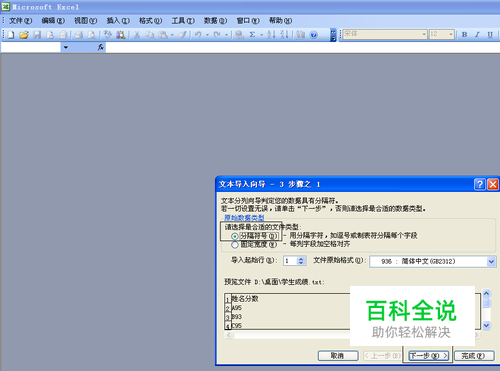
Task: Open the 文件 menu
Action: (x=20, y=21)
